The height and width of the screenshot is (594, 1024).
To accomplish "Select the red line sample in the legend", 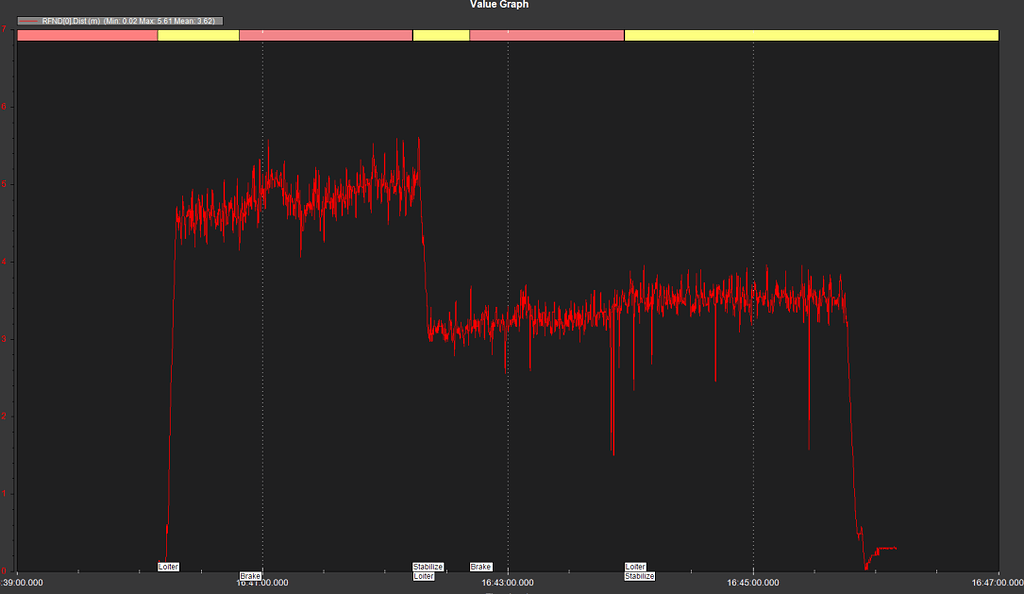I will (28, 19).
